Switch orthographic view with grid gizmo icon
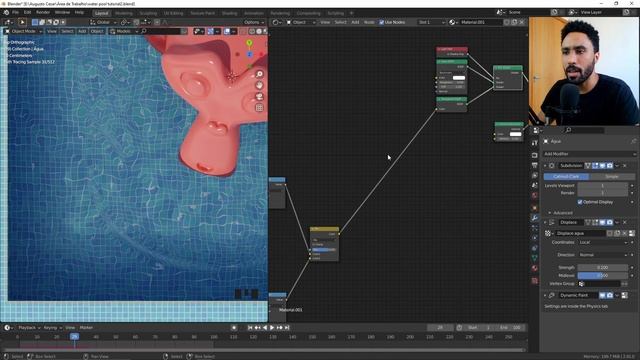This screenshot has width=640, height=360. click(x=259, y=108)
